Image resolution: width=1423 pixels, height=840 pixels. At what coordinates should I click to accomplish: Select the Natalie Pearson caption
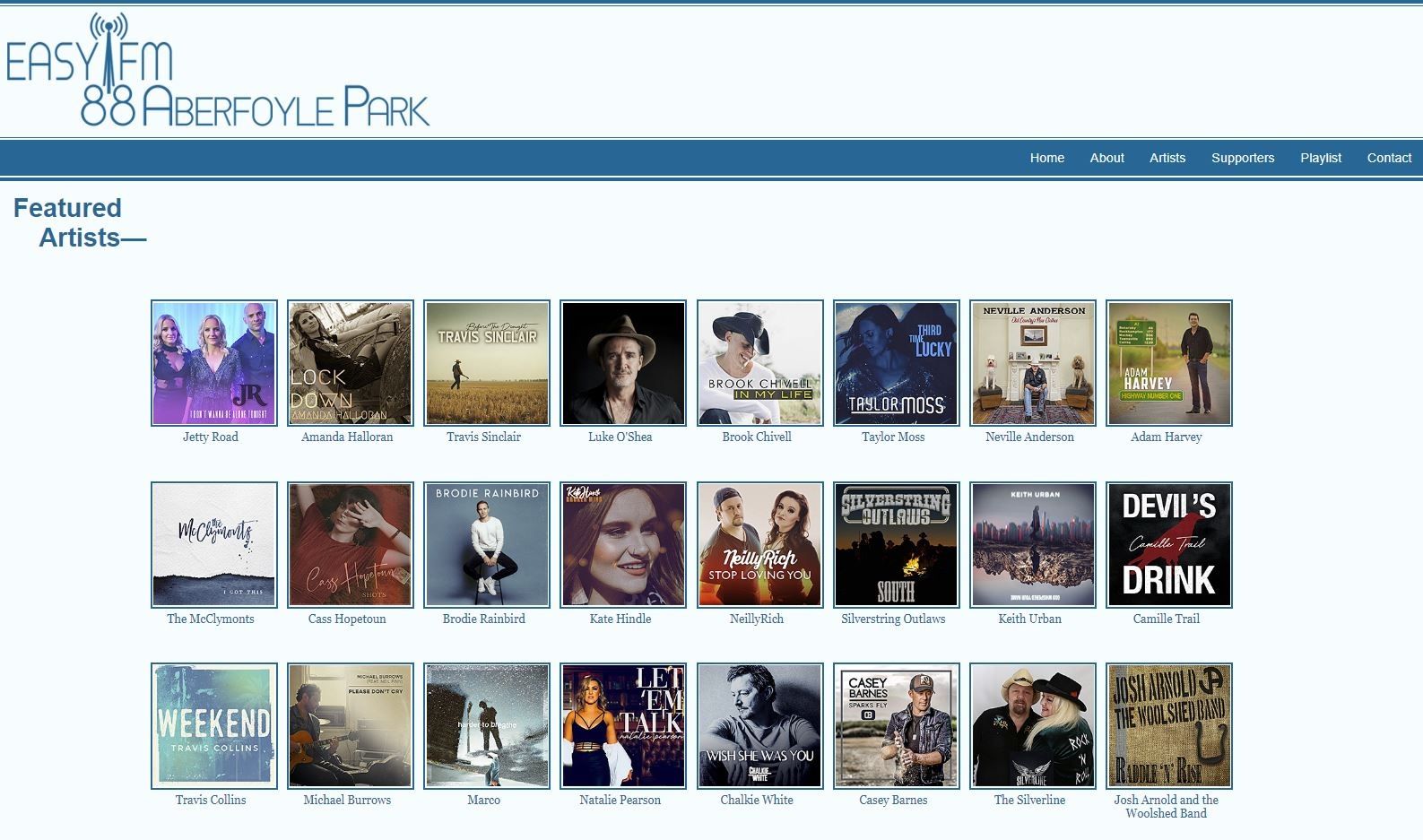(620, 800)
